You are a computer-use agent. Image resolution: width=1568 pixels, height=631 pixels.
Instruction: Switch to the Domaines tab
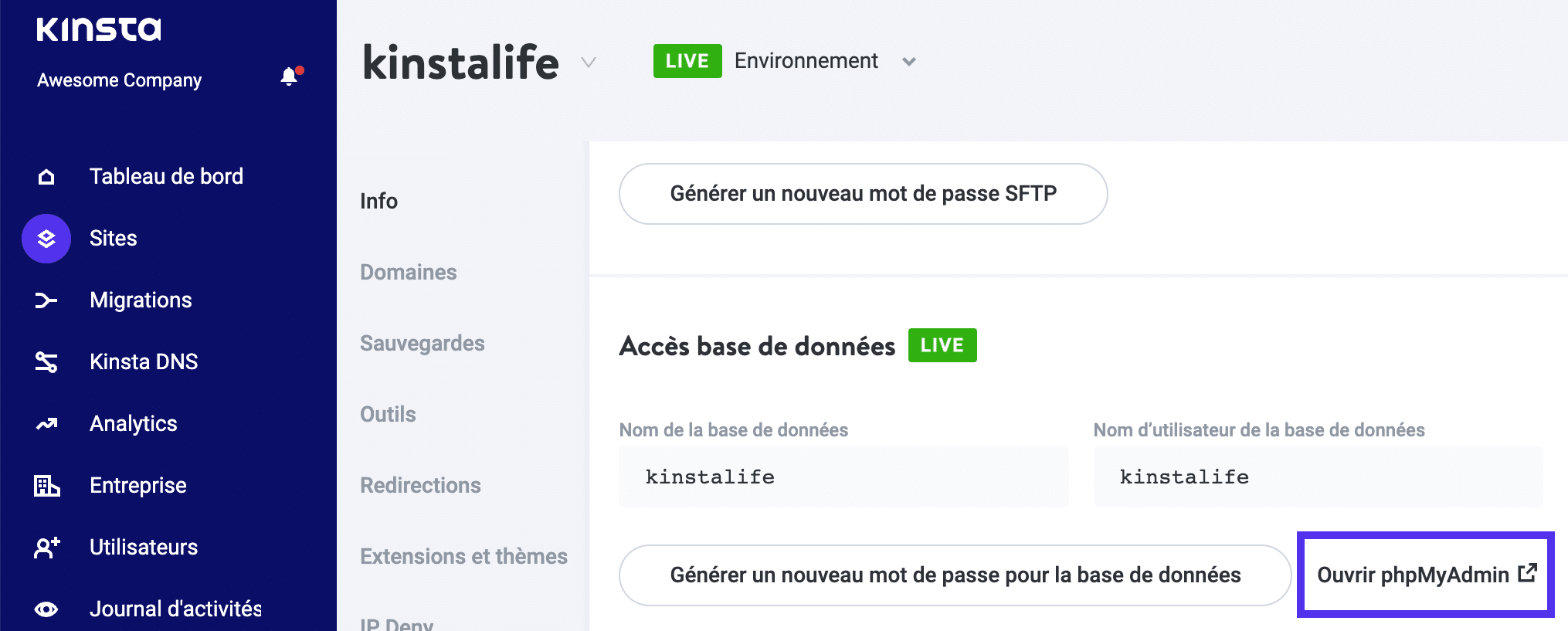click(408, 272)
